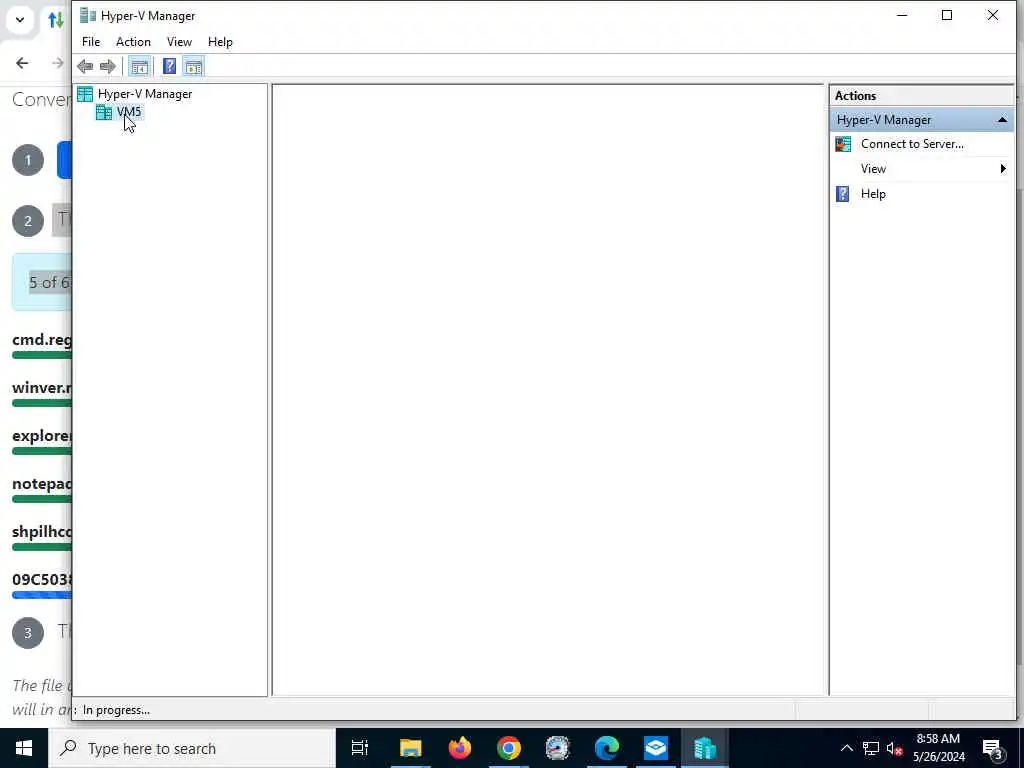Toggle the Show/Hide Console Tree toolbar icon
The height and width of the screenshot is (768, 1024).
[x=139, y=66]
